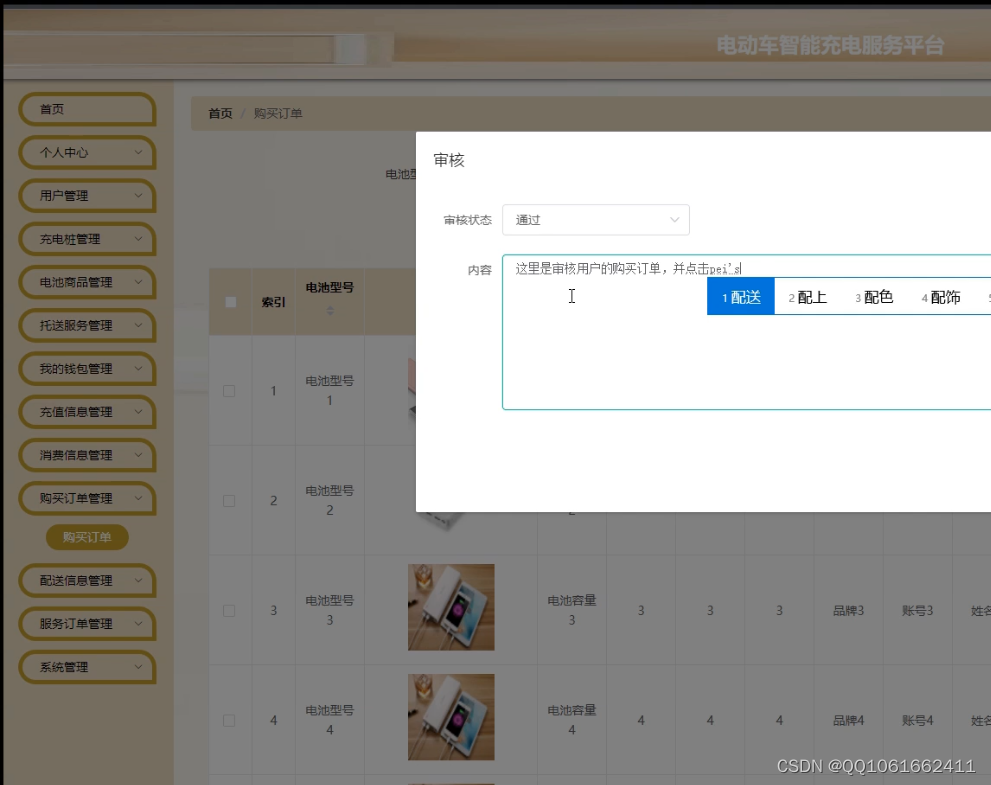Check the checkbox on row 1
The image size is (991, 785).
pyautogui.click(x=228, y=390)
